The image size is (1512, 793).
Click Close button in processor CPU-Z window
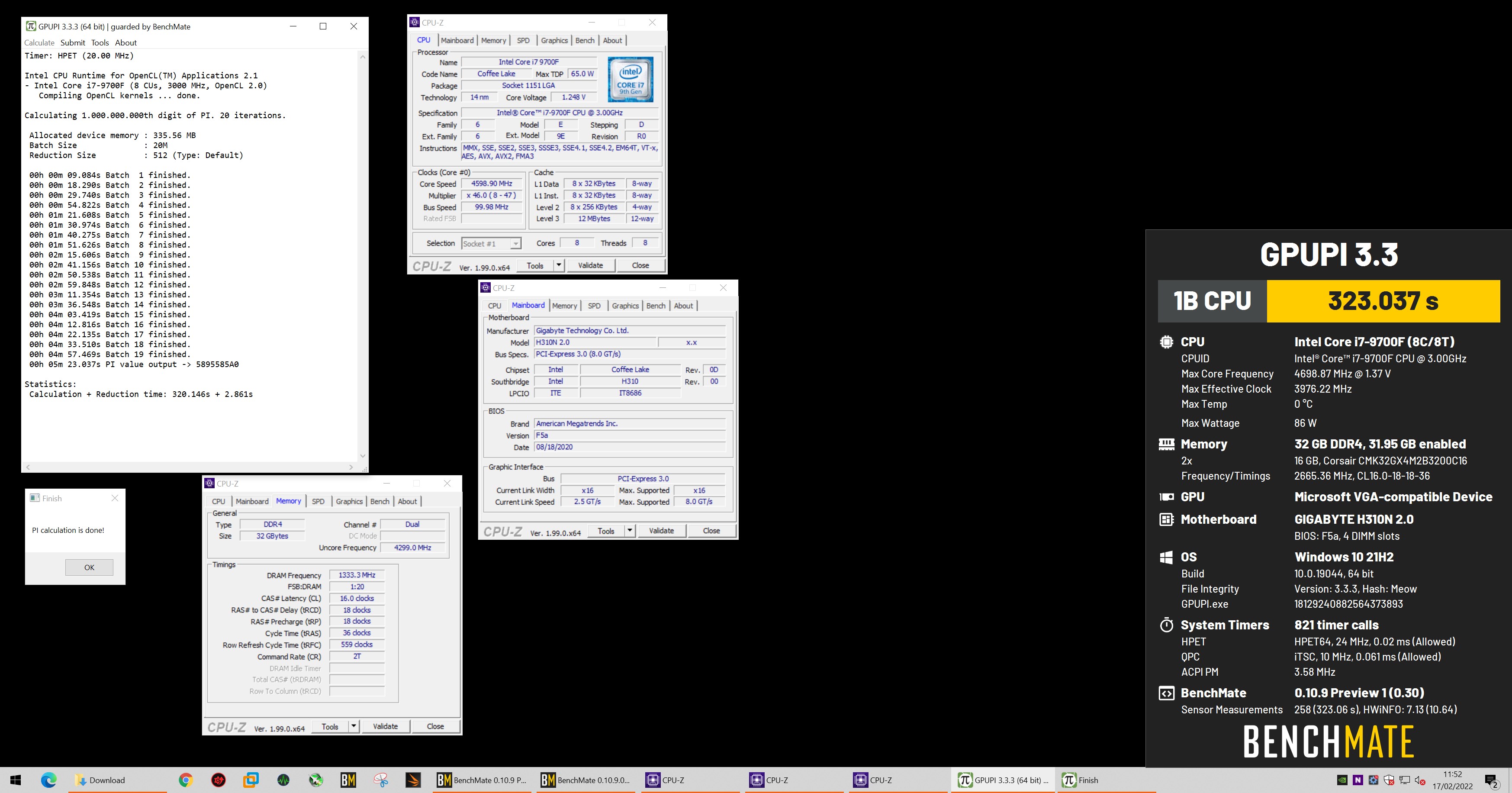(640, 265)
